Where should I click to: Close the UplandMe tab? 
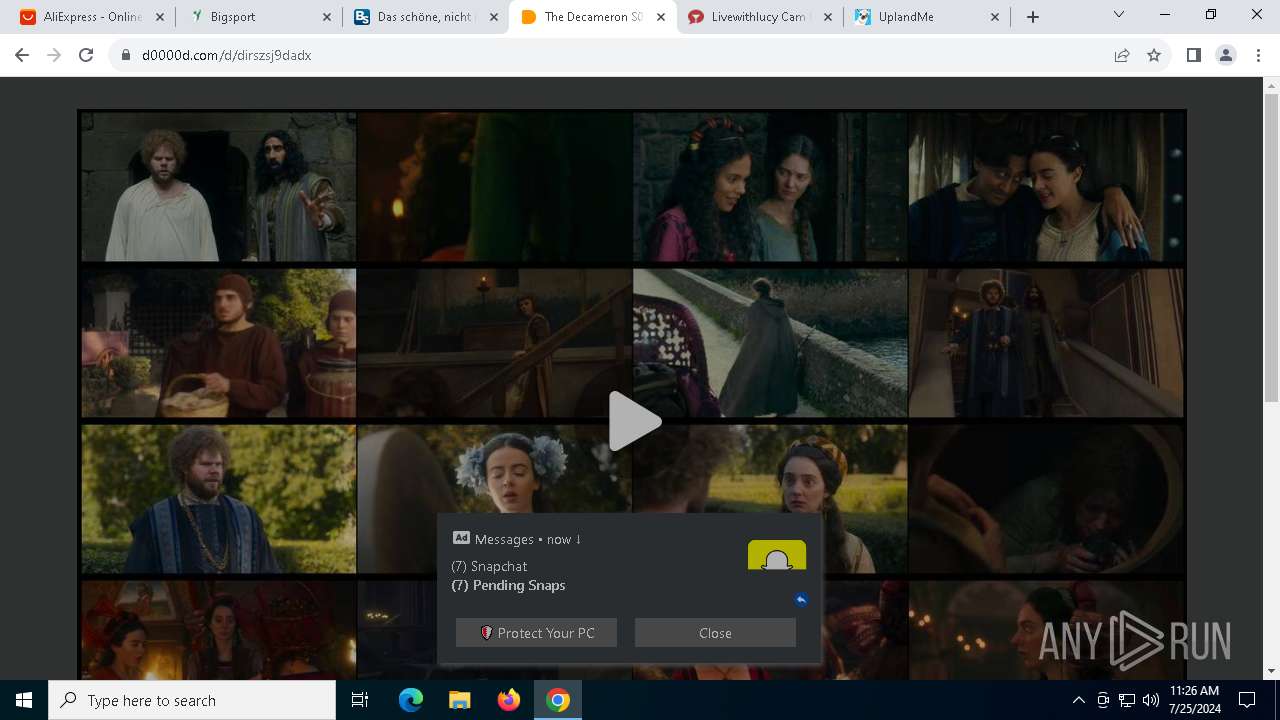pos(994,17)
